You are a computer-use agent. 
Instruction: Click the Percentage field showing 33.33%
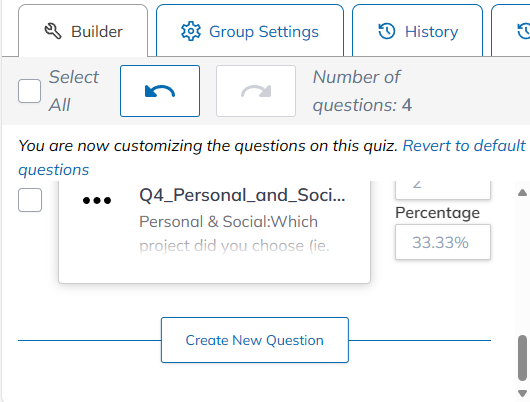(x=443, y=242)
